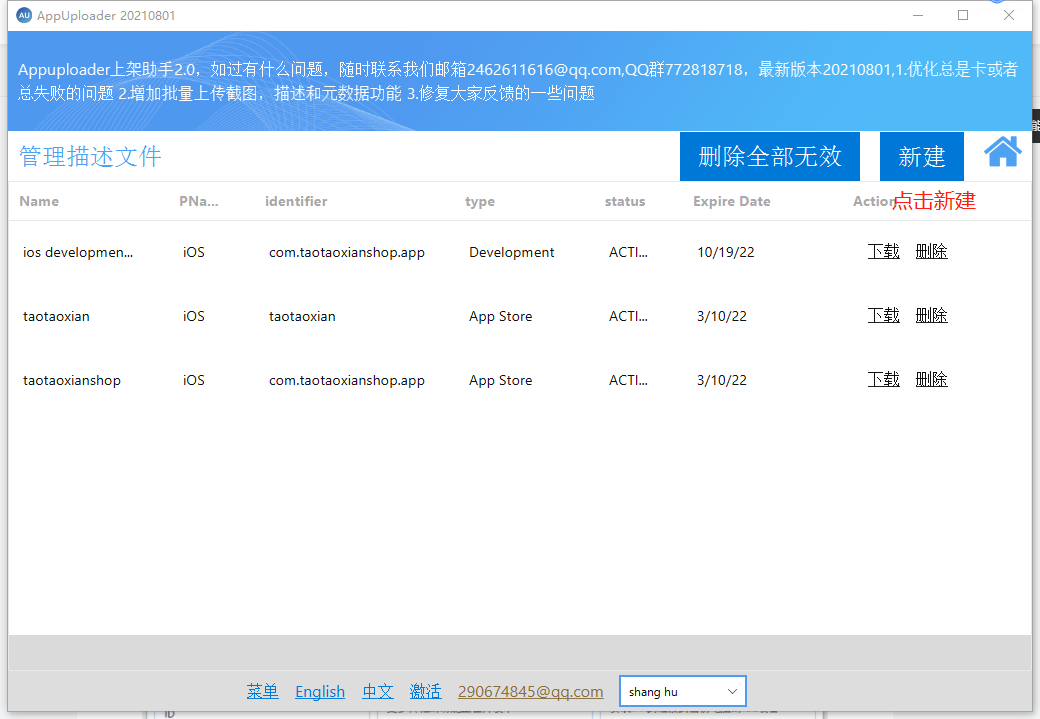The image size is (1040, 719).
Task: Click the Name column header
Action: tap(39, 201)
